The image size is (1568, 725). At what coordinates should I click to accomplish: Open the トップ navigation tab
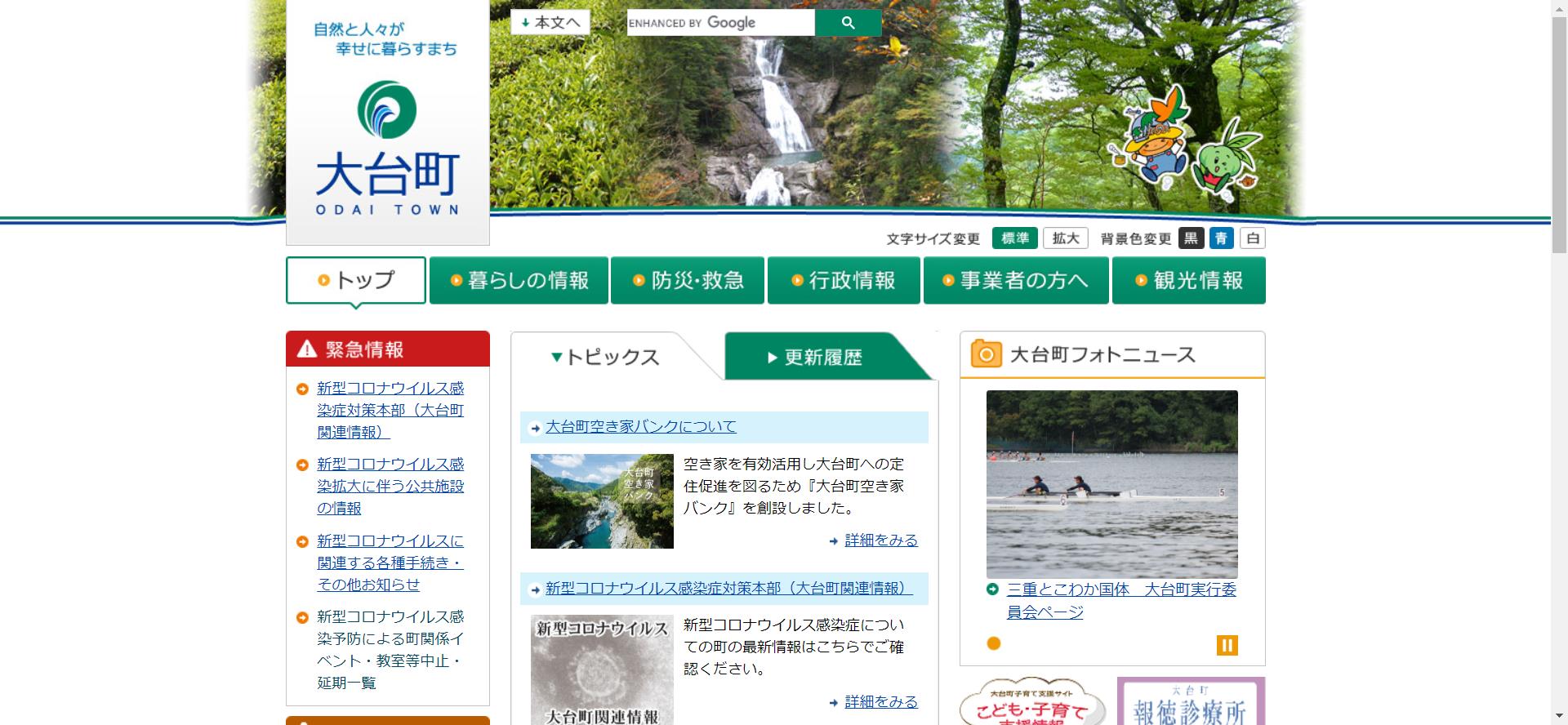(x=356, y=280)
